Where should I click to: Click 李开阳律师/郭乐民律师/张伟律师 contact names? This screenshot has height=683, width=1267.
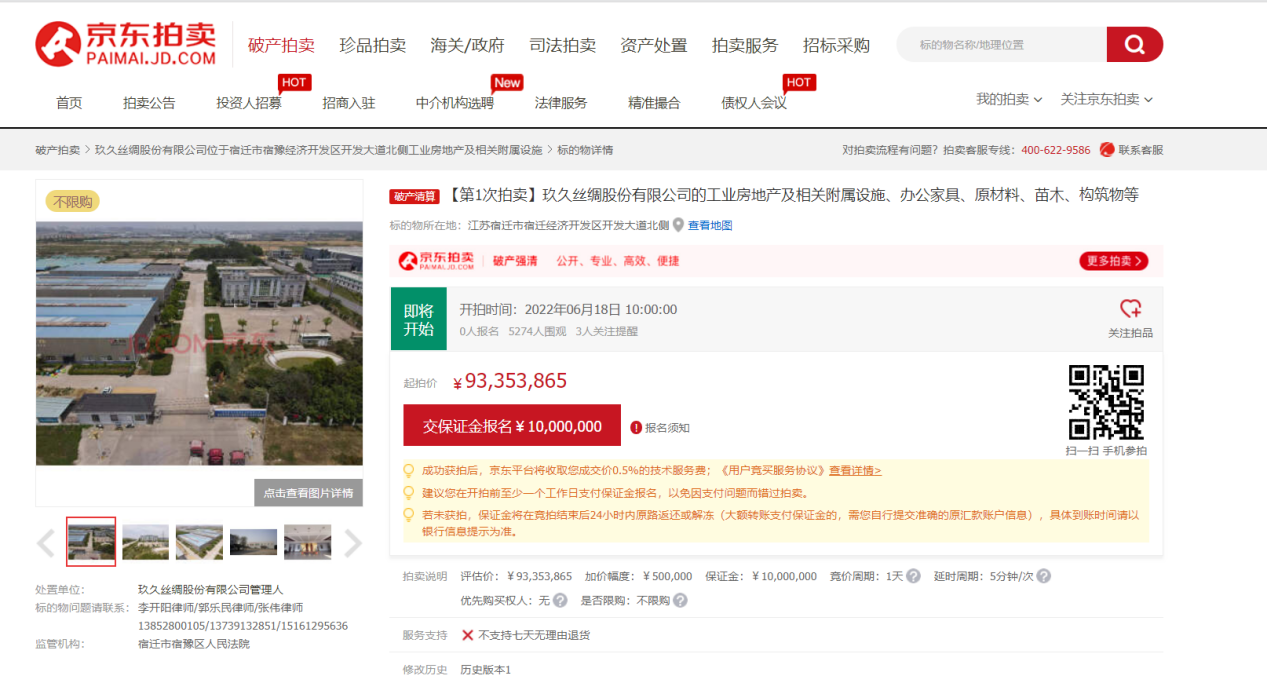point(220,608)
